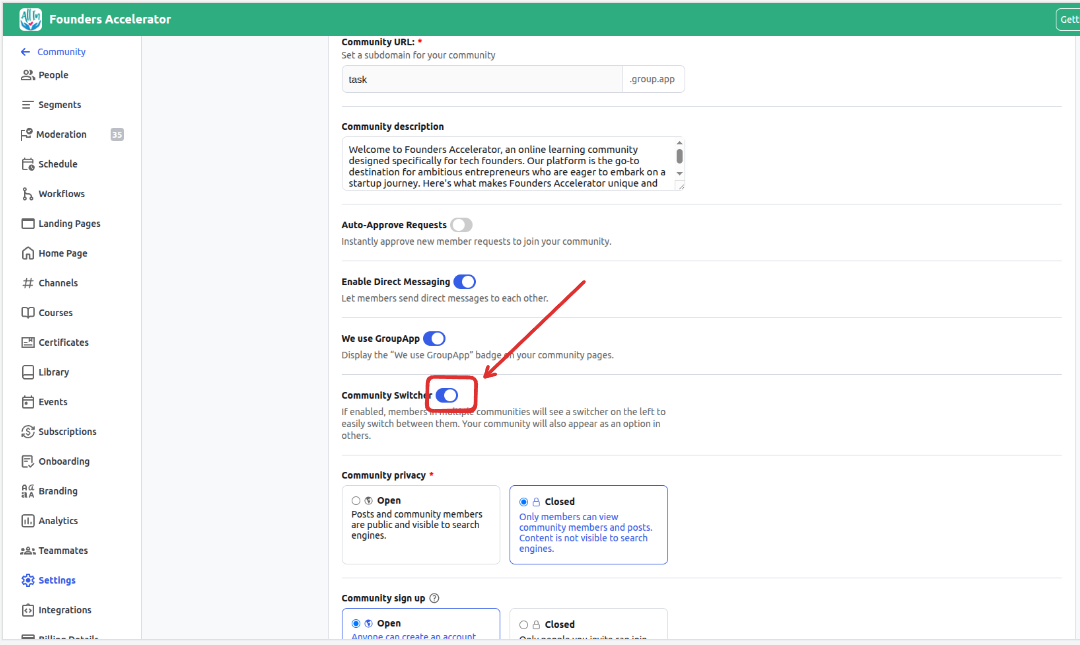Open People in the sidebar menu
The image size is (1080, 645).
pyautogui.click(x=53, y=75)
